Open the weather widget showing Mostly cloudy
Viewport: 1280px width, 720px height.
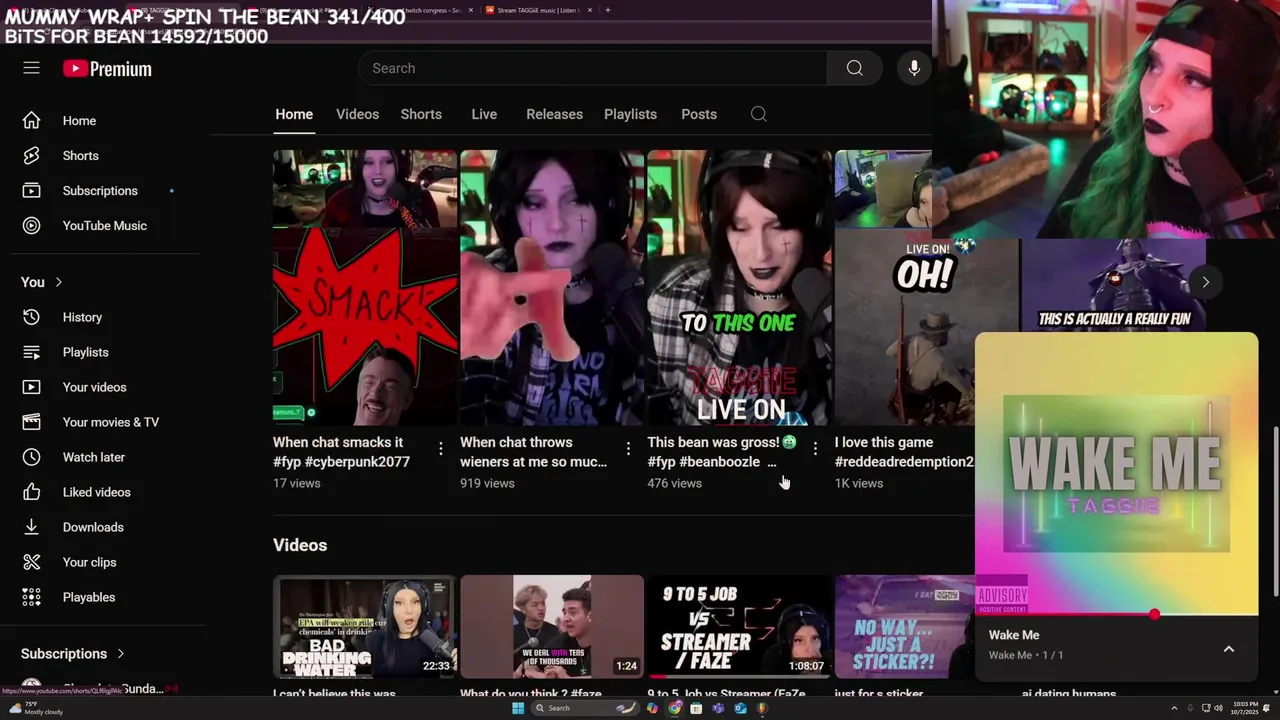pos(35,708)
